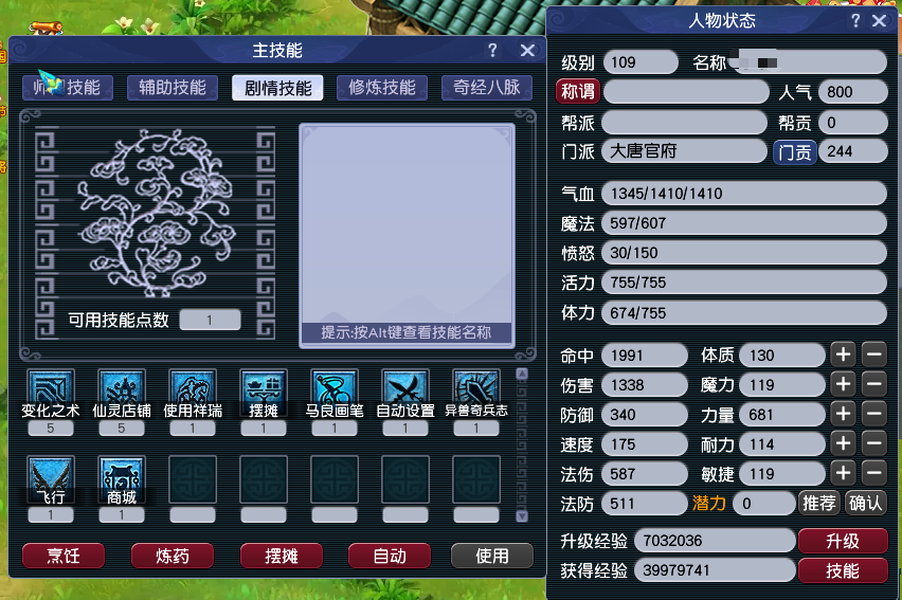Select the 异兽奇兵志 skill icon
Viewport: 902px width, 600px height.
[476, 388]
